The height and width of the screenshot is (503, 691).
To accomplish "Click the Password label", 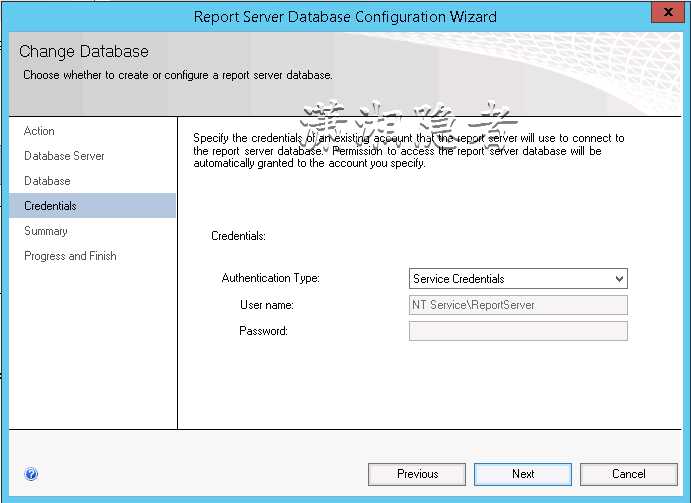I will (264, 331).
